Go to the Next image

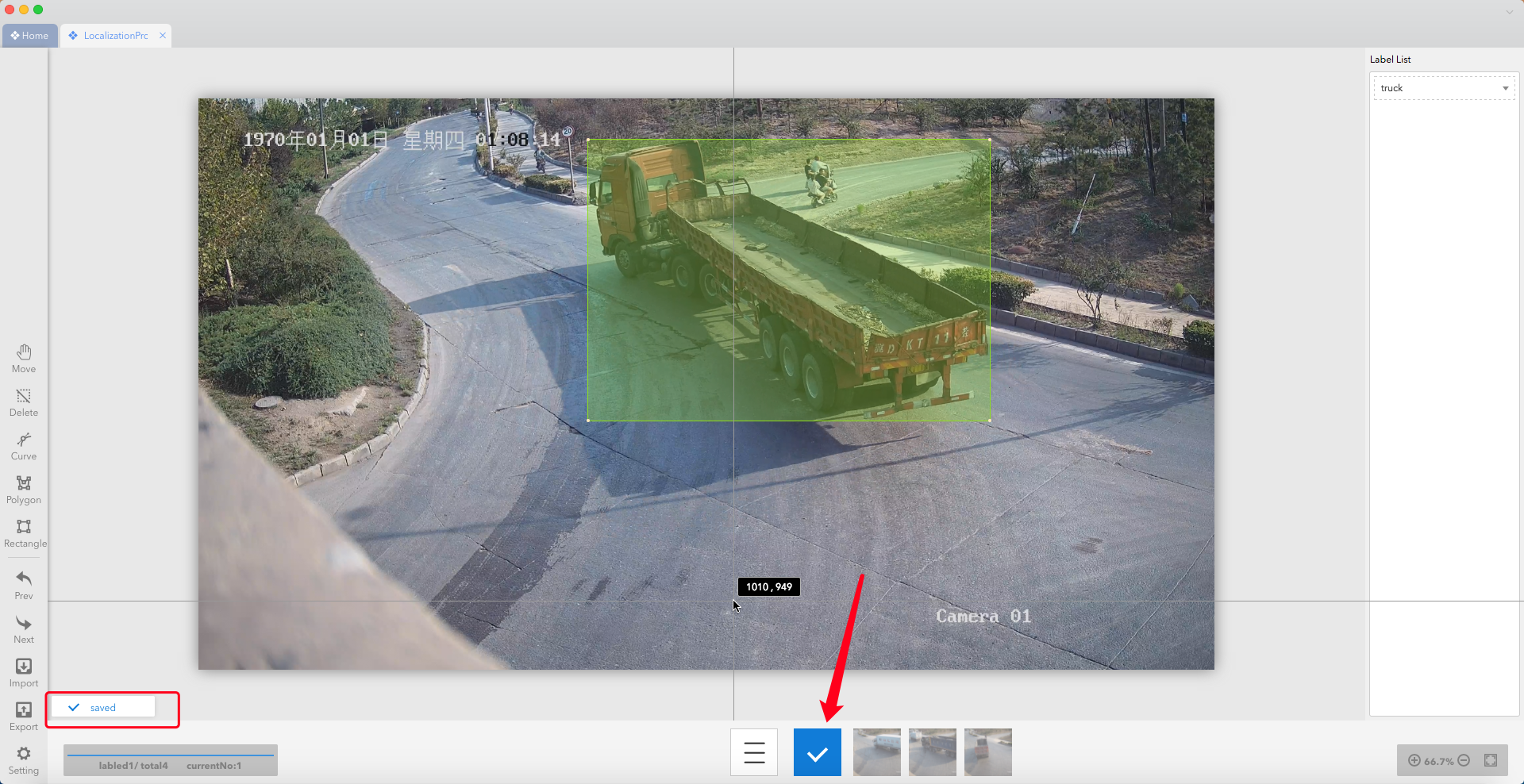pyautogui.click(x=24, y=629)
